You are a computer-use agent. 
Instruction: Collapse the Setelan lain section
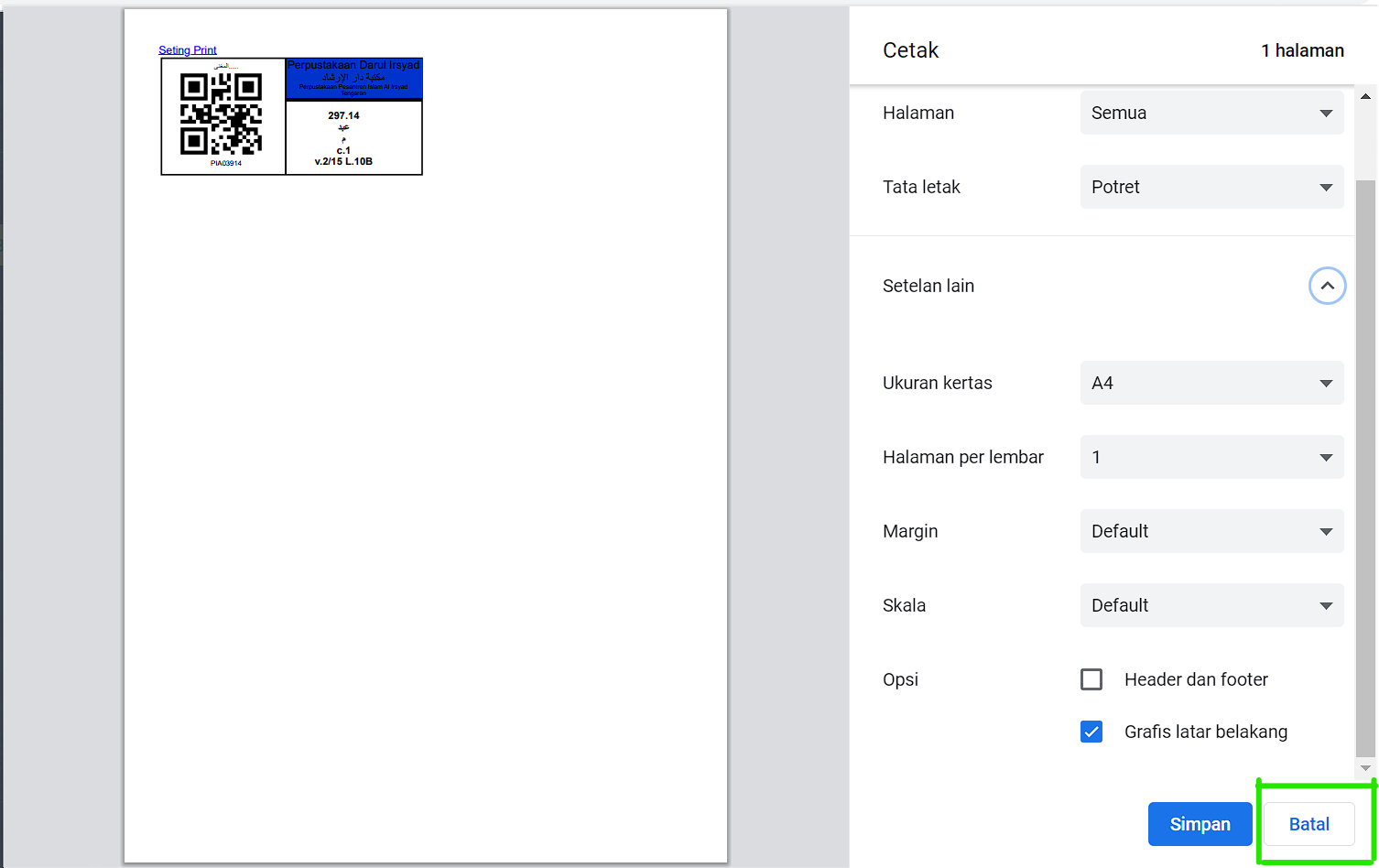(x=1327, y=286)
